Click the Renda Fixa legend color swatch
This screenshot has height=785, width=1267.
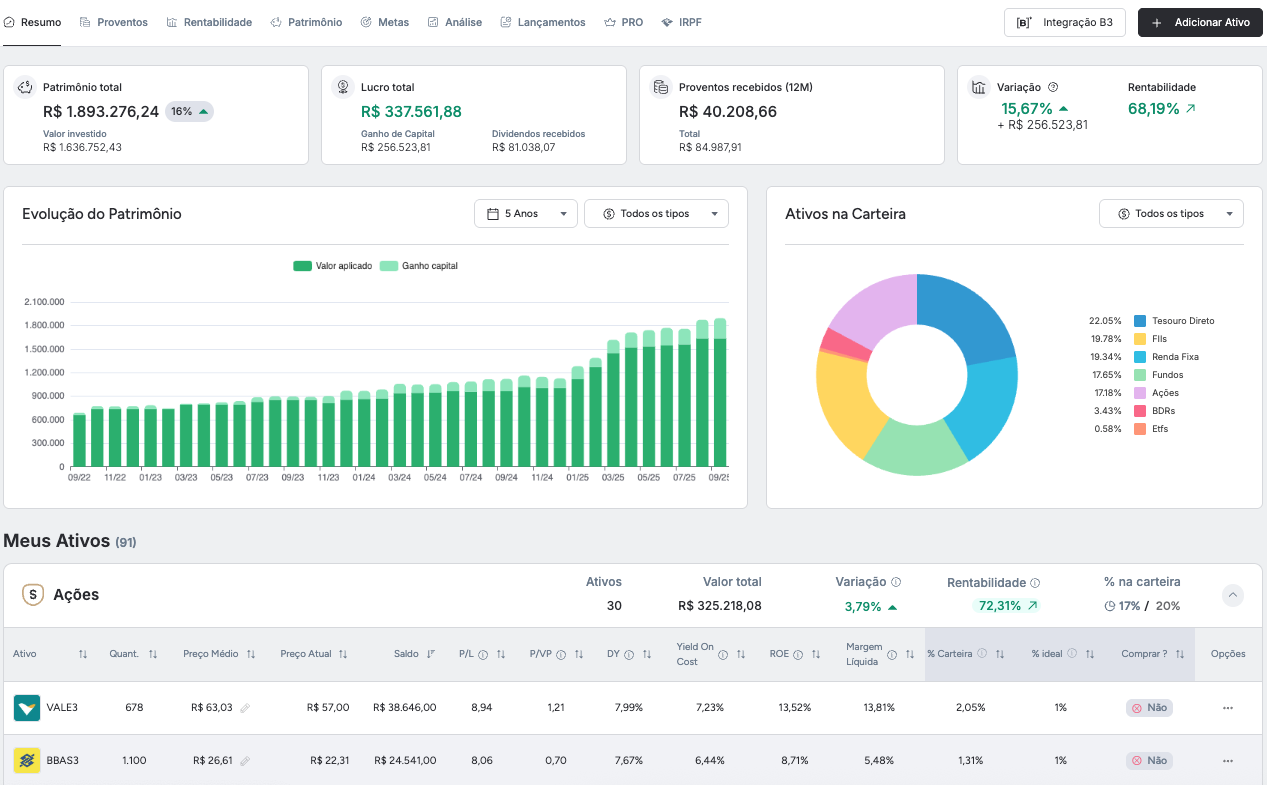pos(1140,357)
